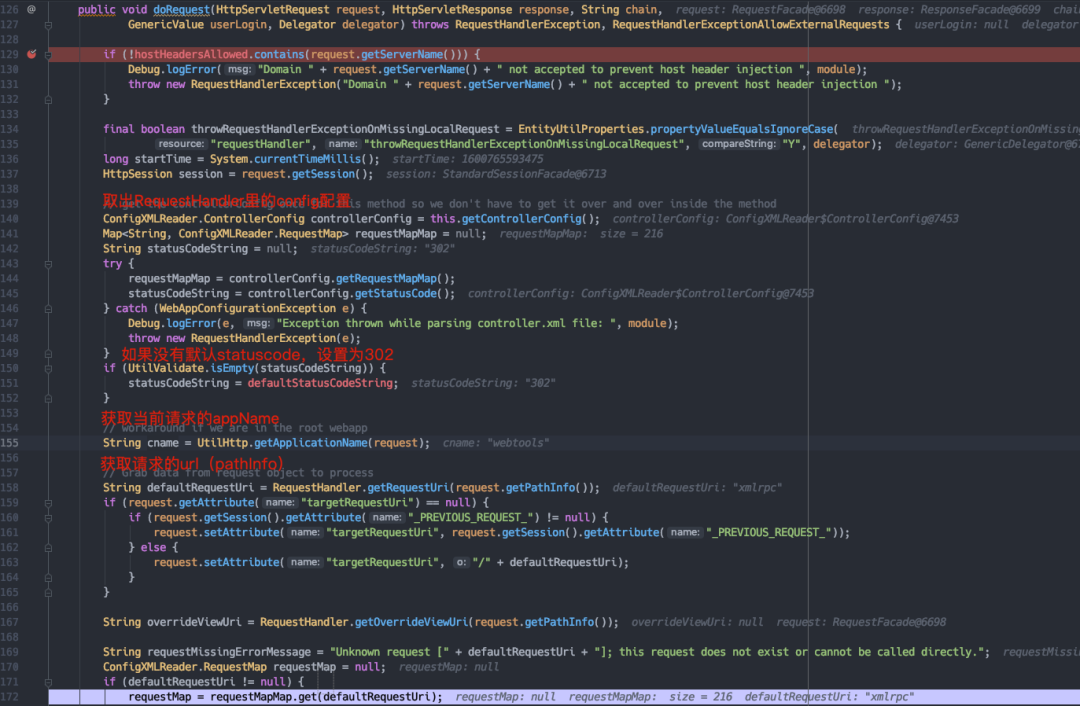Click the fold end marker on line 165
The image size is (1080, 706).
tap(48, 592)
